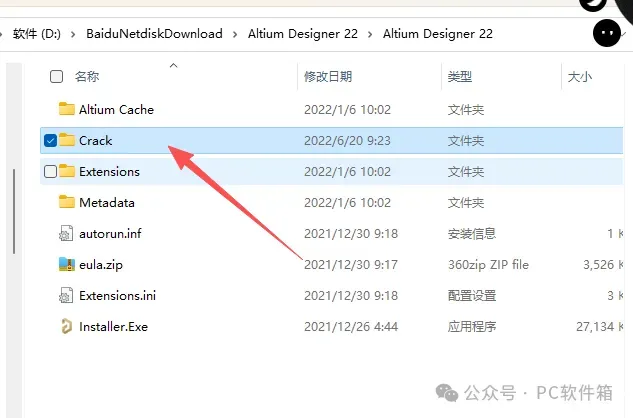Click the Metadata folder icon
This screenshot has height=418, width=633.
66,202
